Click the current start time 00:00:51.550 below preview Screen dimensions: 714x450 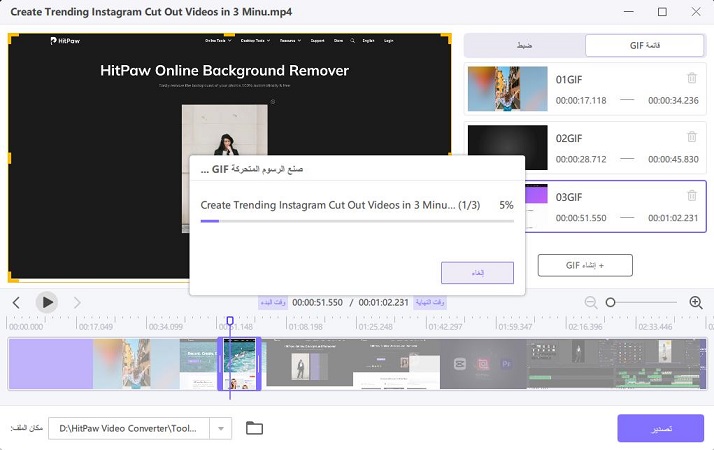click(317, 302)
